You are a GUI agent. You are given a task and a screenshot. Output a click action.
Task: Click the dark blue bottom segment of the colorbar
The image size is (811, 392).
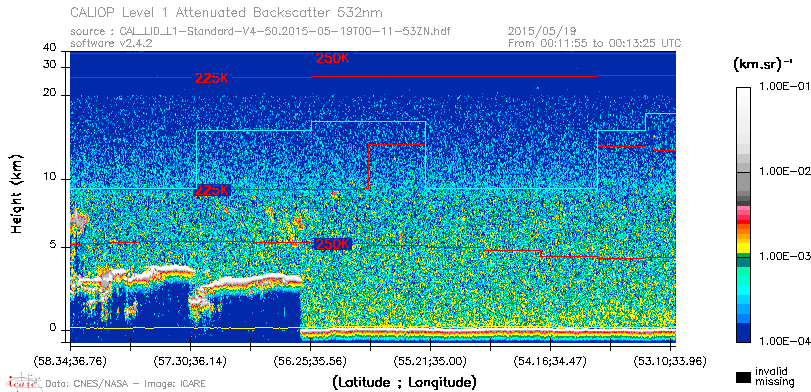(x=743, y=333)
